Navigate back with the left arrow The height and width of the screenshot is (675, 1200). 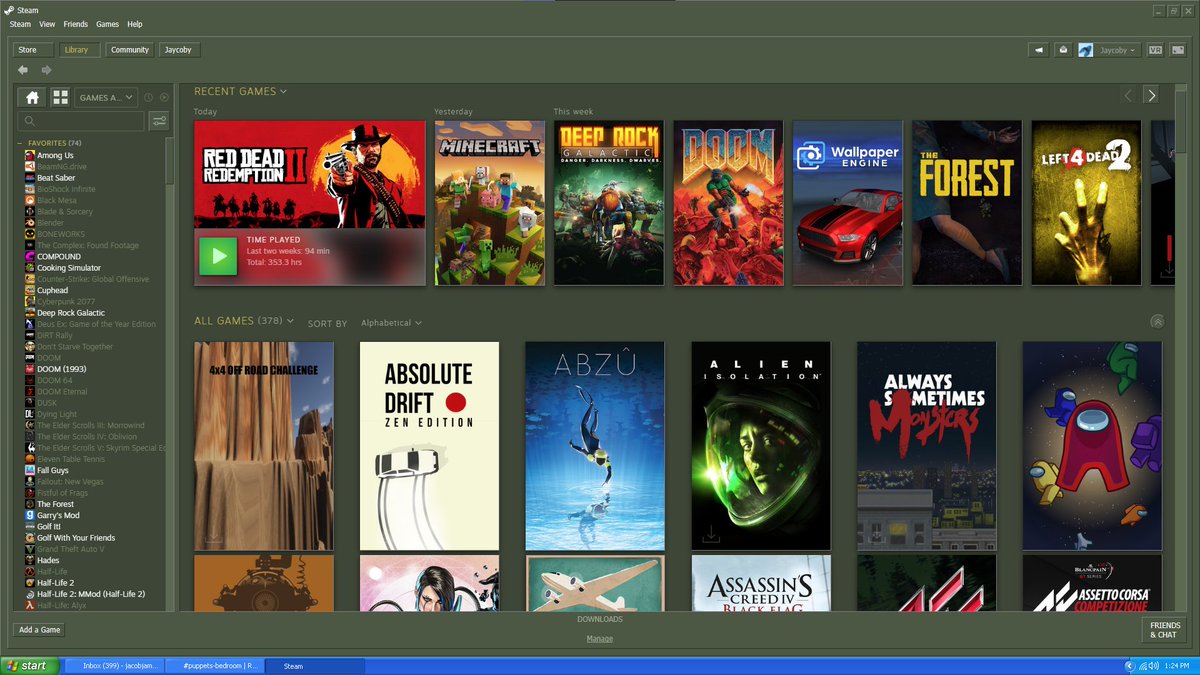pyautogui.click(x=23, y=70)
